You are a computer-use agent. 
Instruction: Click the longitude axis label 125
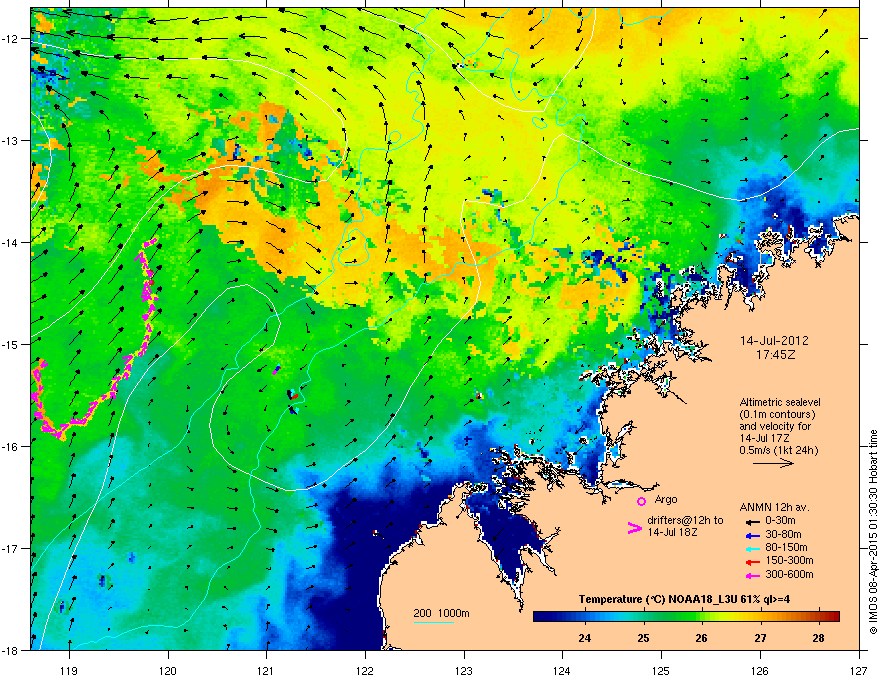coord(661,670)
